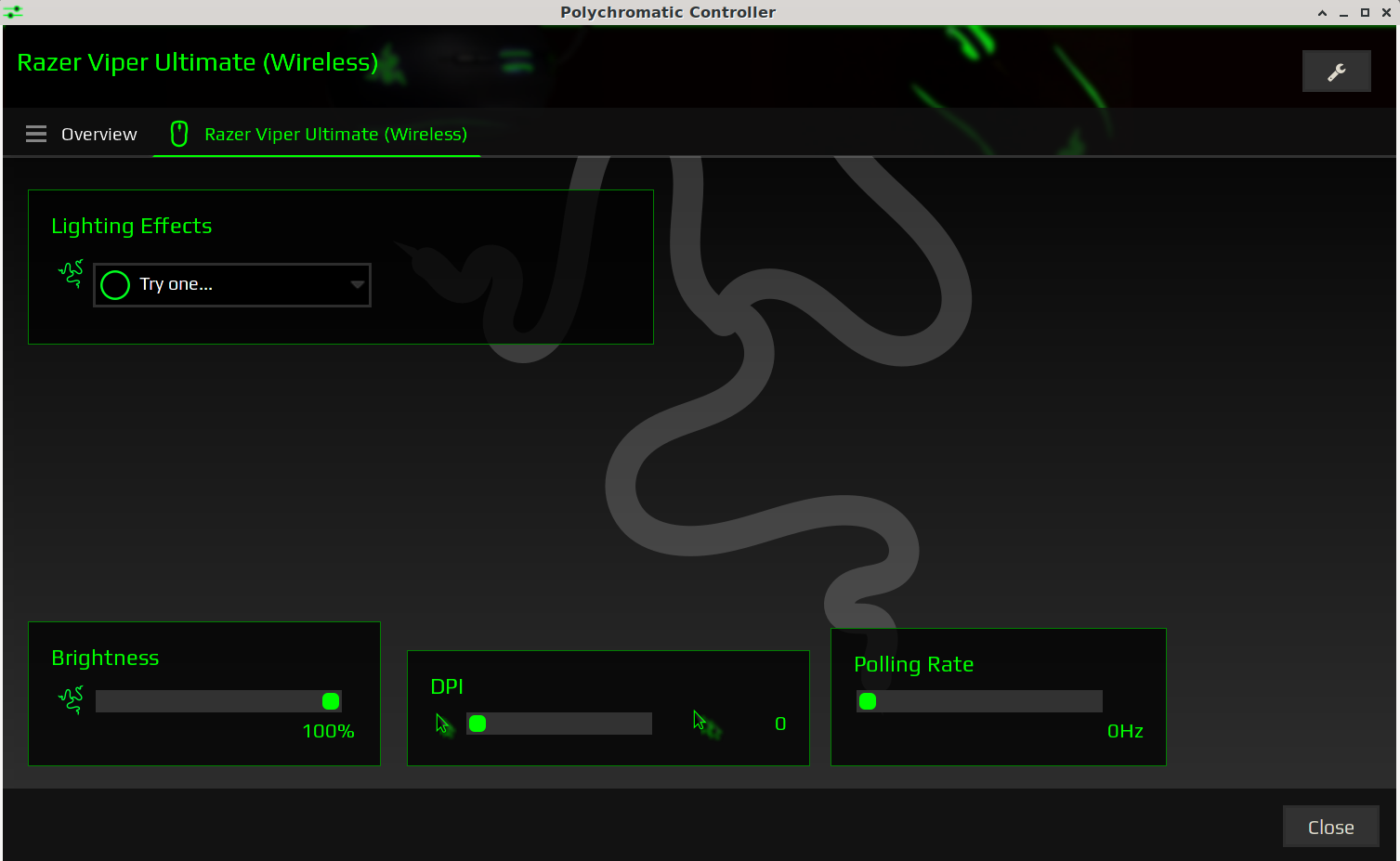Expand the lighting effect dropdown arrow
The image size is (1400, 861).
[357, 285]
